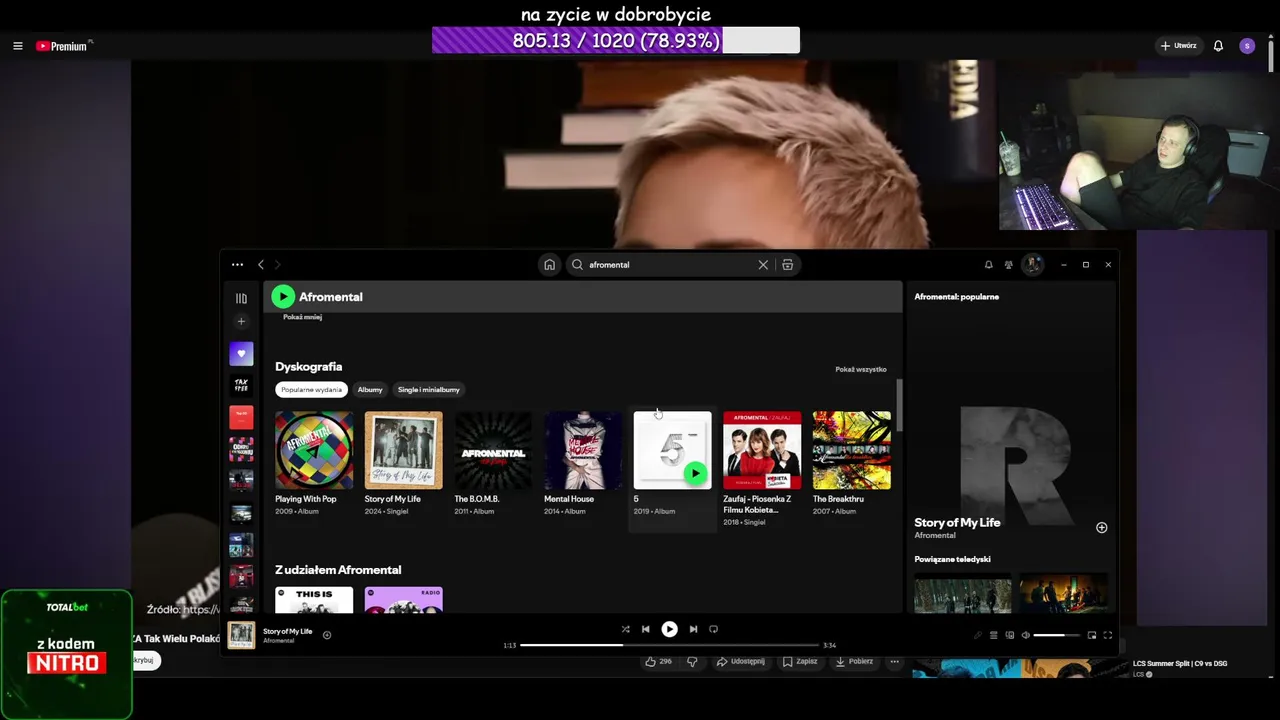Open Liked Songs in the sidebar

tap(241, 353)
